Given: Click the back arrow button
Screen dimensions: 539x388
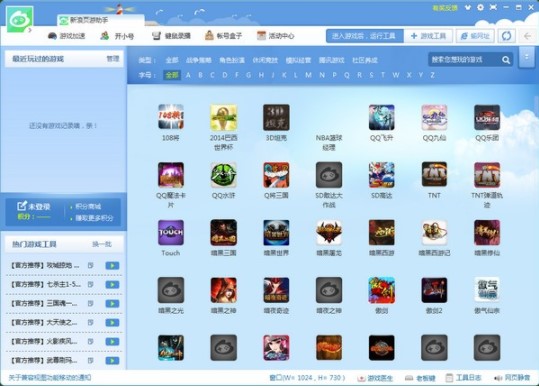Looking at the screenshot, I should [x=527, y=36].
